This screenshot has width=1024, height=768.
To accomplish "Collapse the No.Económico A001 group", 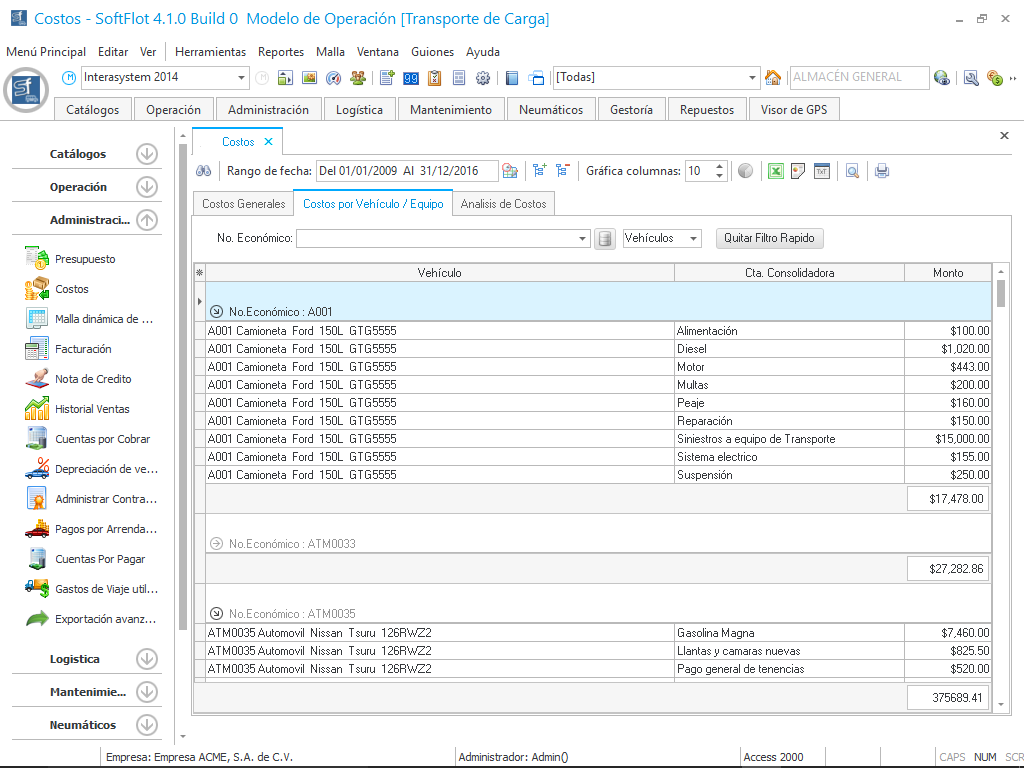I will (x=216, y=312).
